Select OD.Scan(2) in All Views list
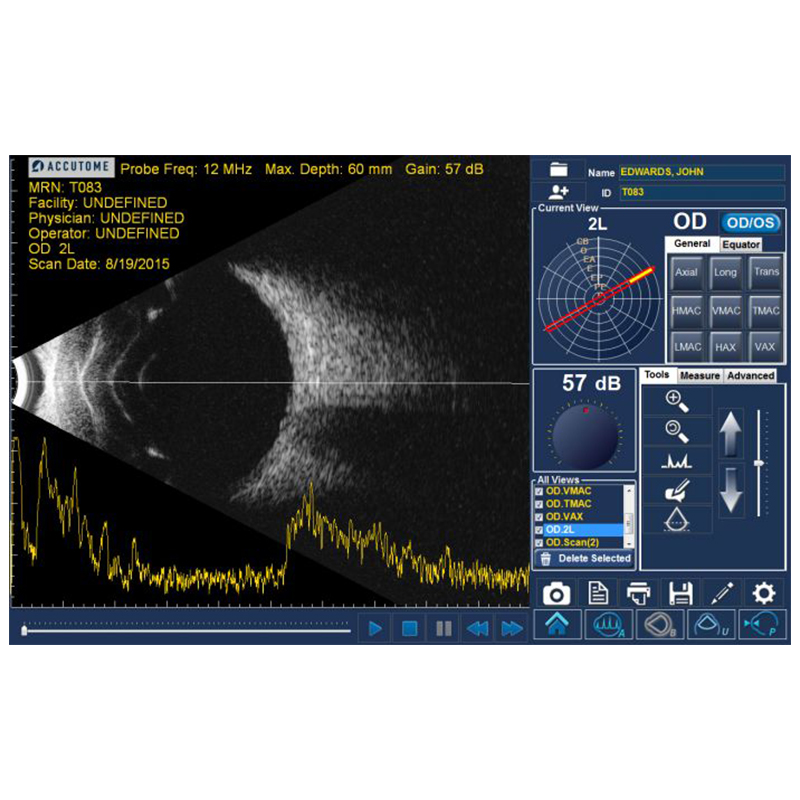The height and width of the screenshot is (800, 800). coord(572,543)
